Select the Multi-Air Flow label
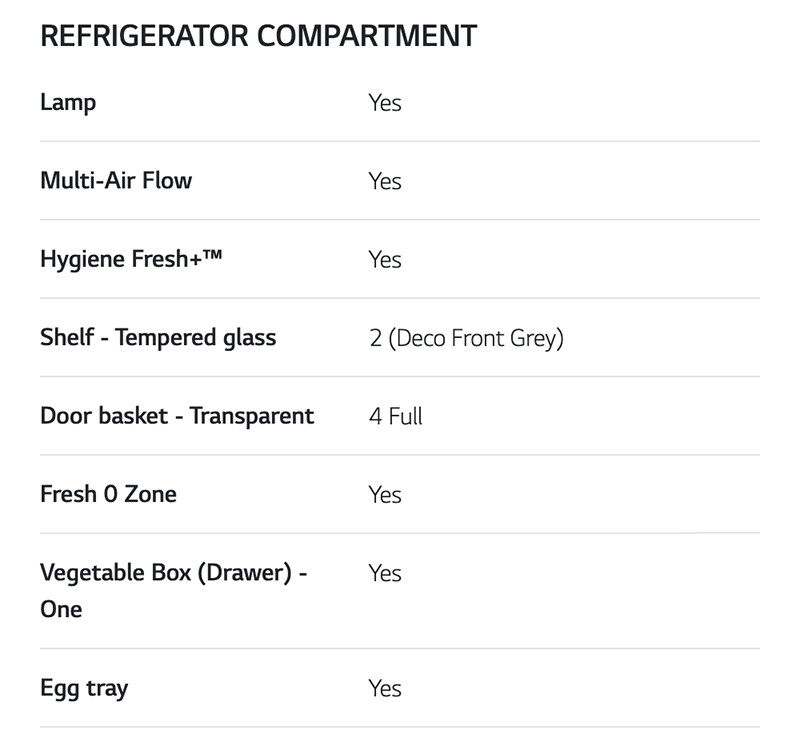This screenshot has height=733, width=800. pos(116,181)
